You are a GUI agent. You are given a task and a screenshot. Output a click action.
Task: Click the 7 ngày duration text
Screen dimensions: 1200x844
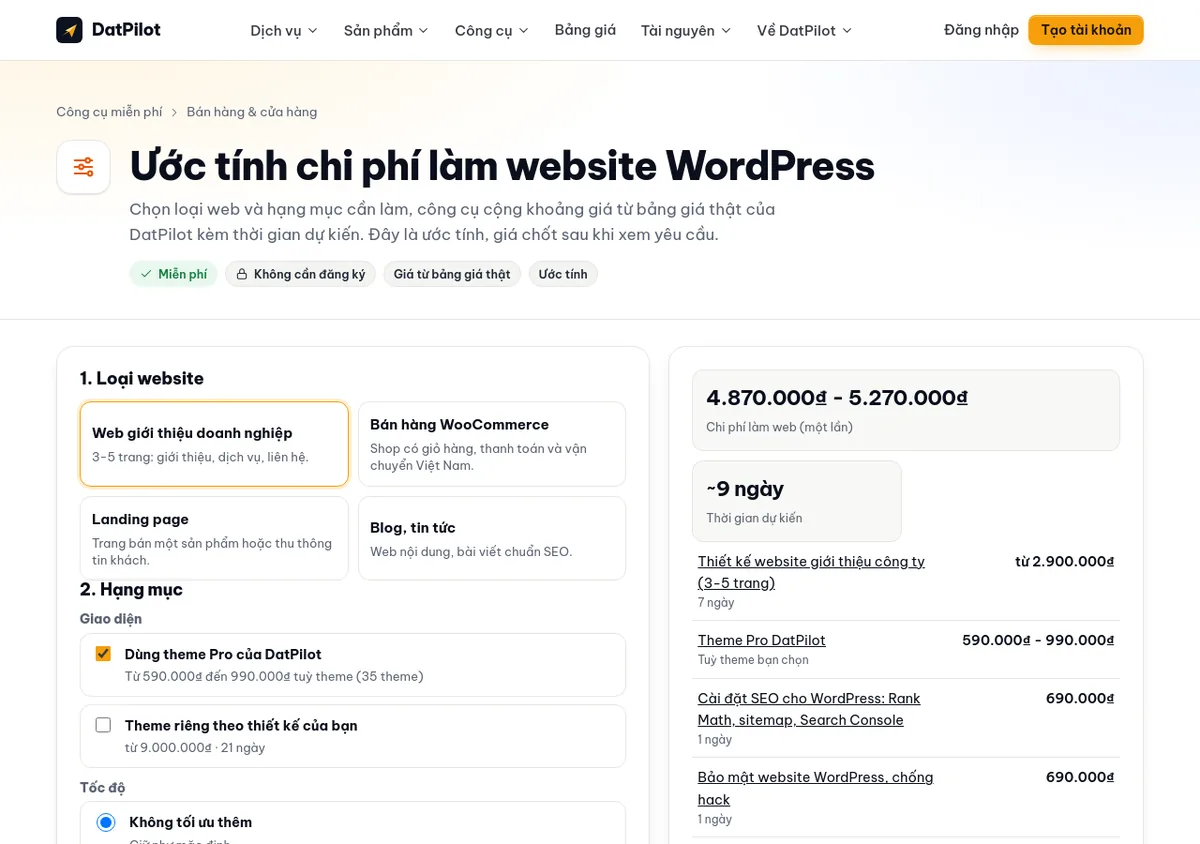click(x=716, y=603)
